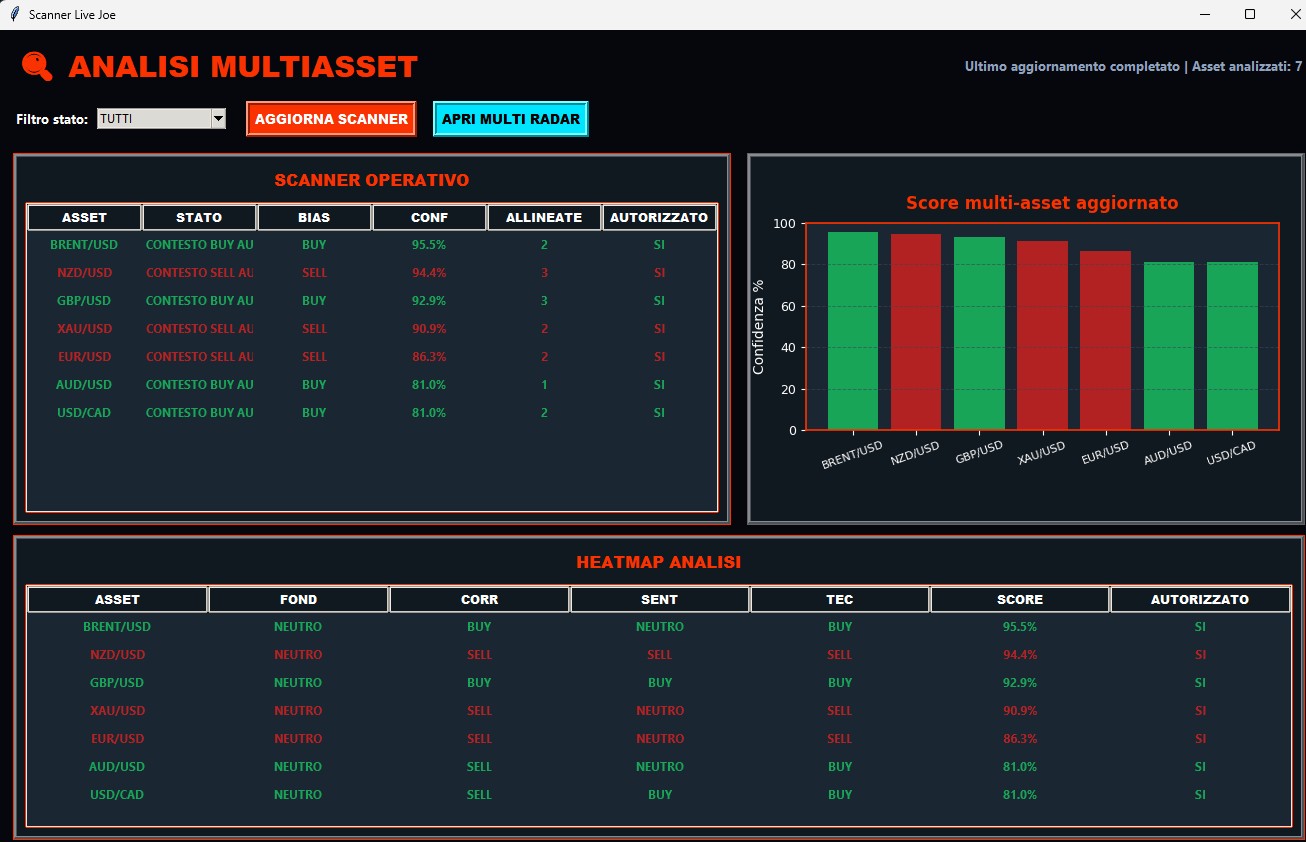Open the Filtro stato dropdown arrow
The width and height of the screenshot is (1306, 842).
click(218, 118)
